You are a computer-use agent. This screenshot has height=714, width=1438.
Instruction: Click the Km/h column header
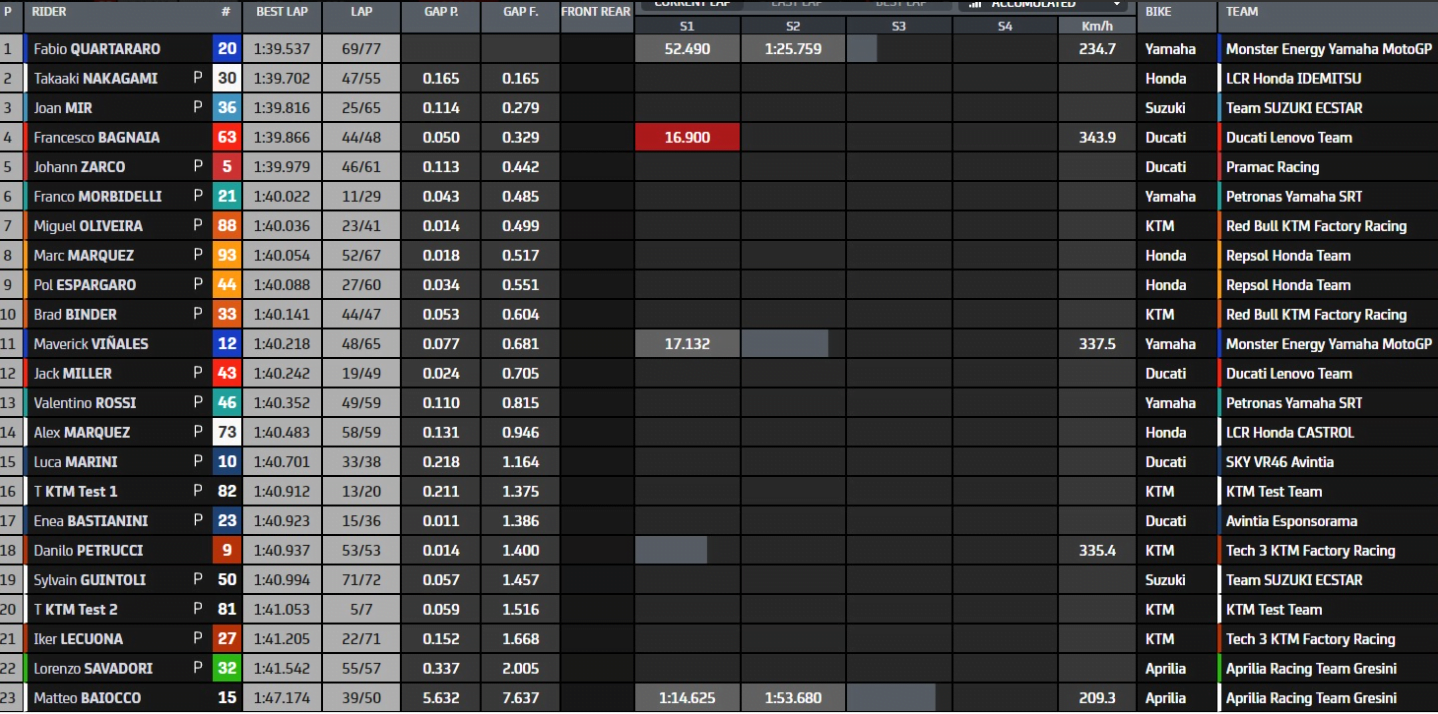click(x=1097, y=26)
